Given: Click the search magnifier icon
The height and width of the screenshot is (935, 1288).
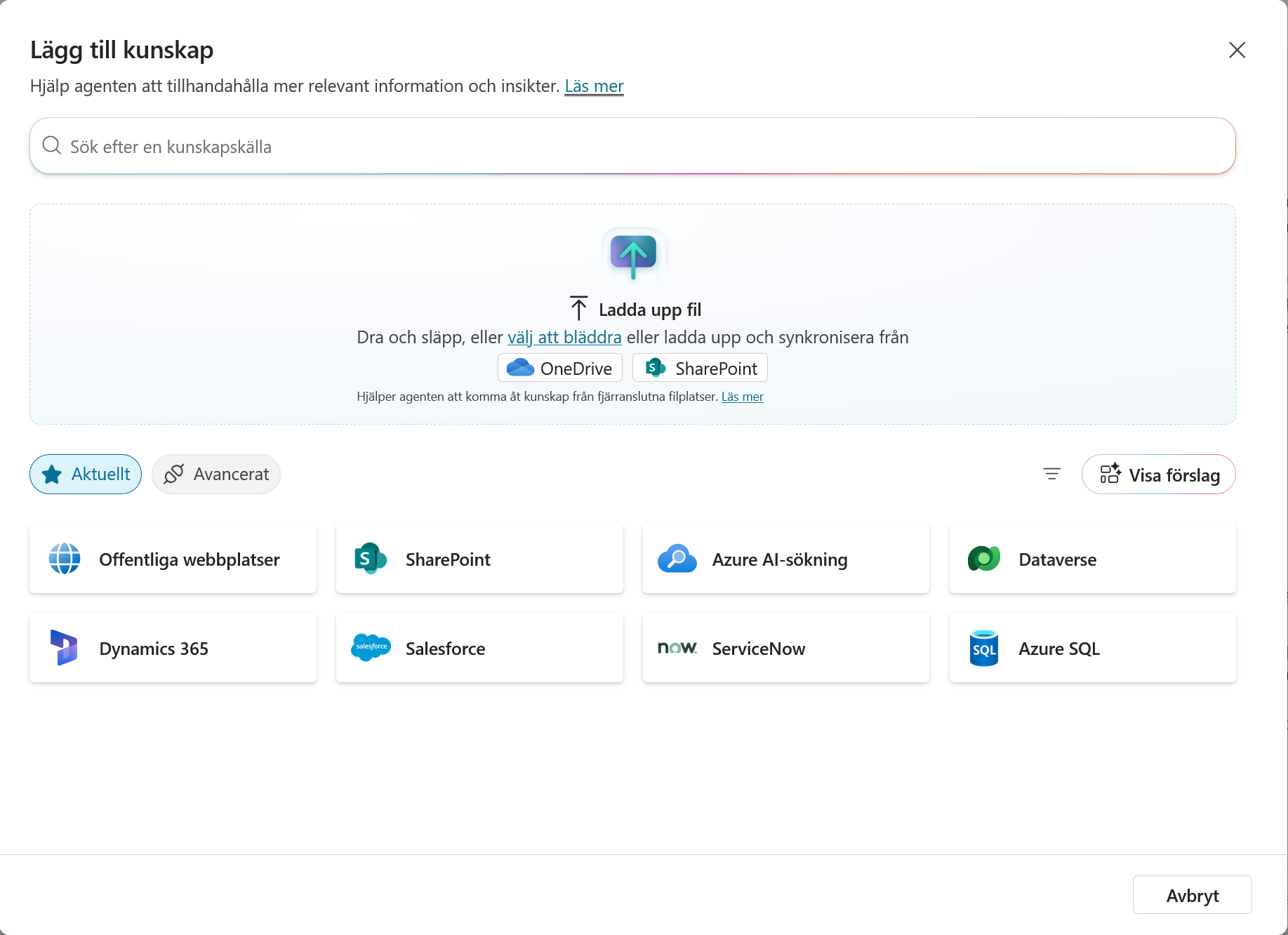Looking at the screenshot, I should (52, 146).
